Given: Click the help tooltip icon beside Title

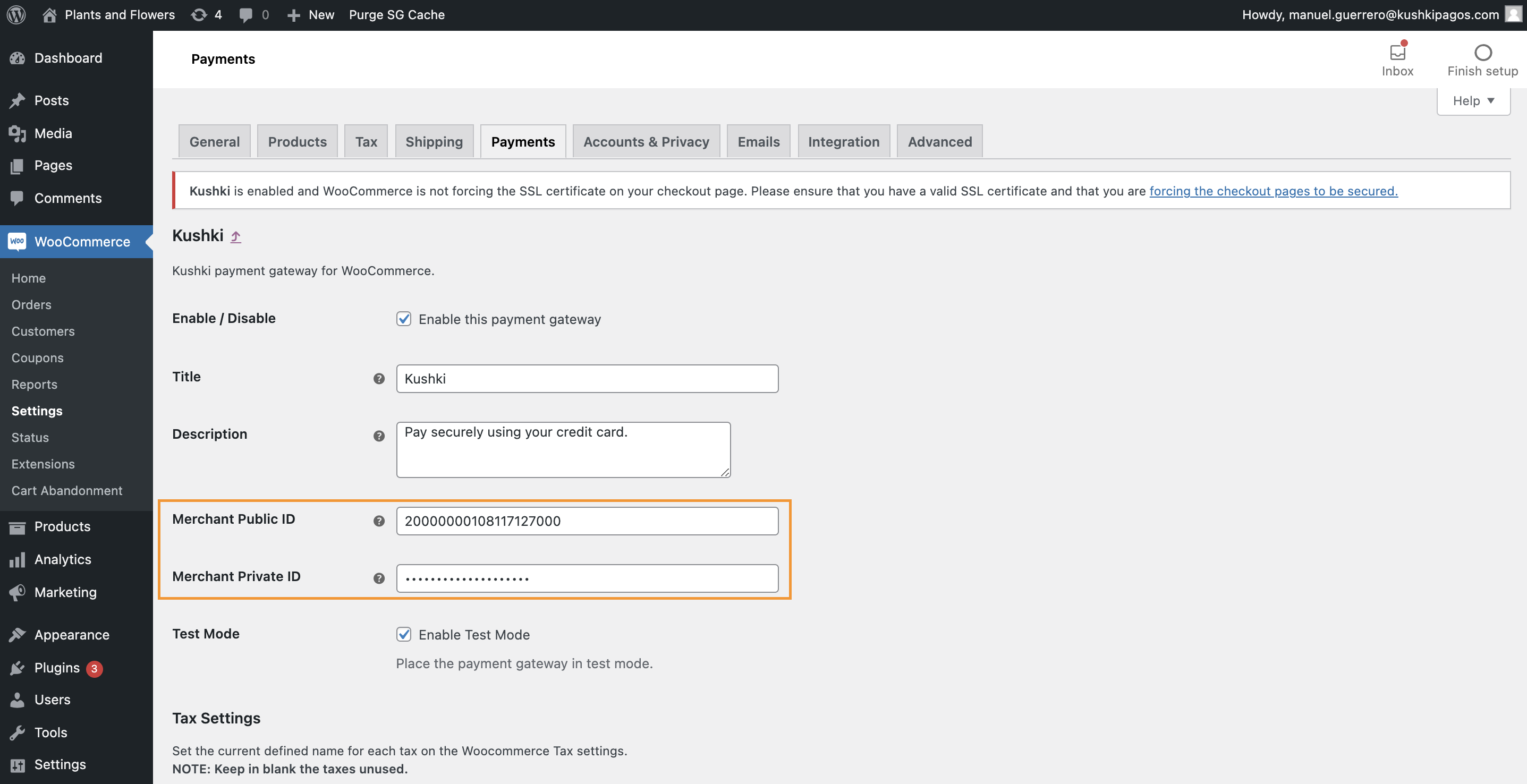Looking at the screenshot, I should click(x=379, y=379).
